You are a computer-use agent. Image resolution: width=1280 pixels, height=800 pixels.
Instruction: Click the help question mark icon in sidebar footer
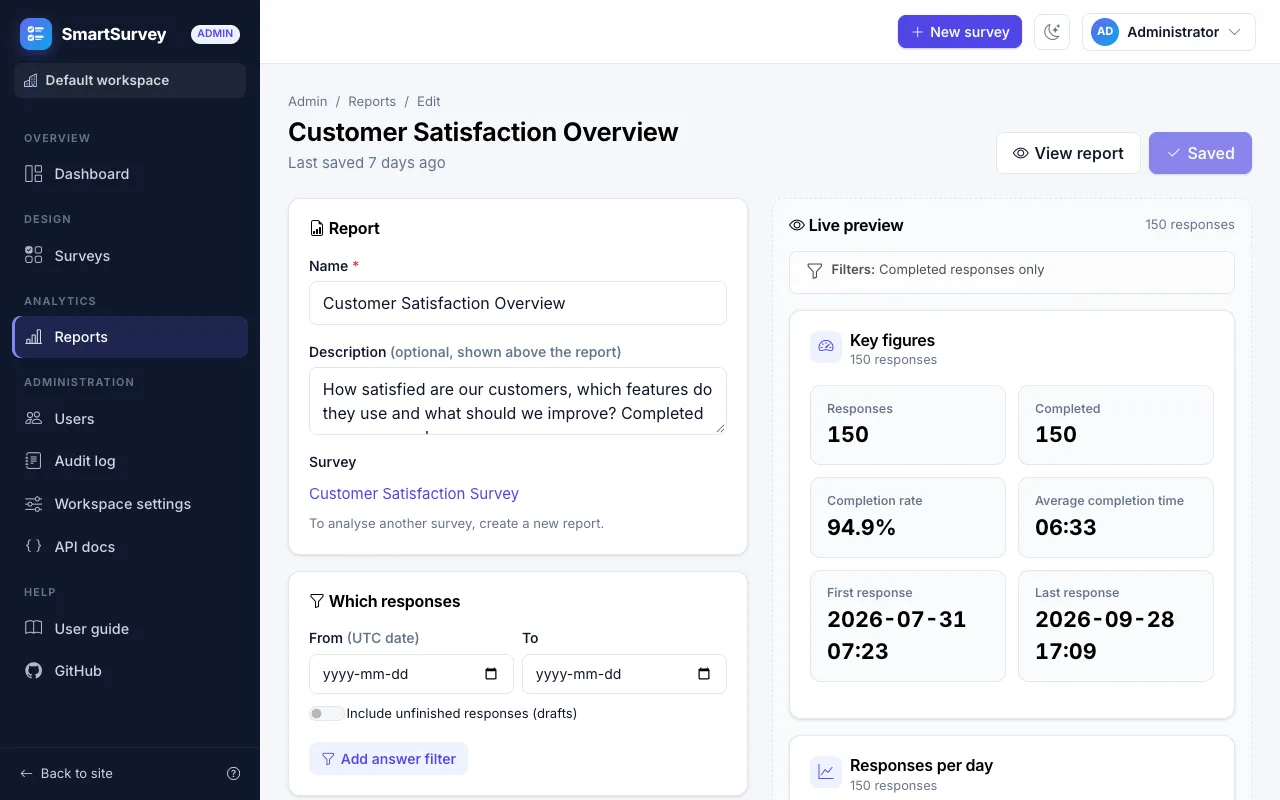[x=234, y=773]
